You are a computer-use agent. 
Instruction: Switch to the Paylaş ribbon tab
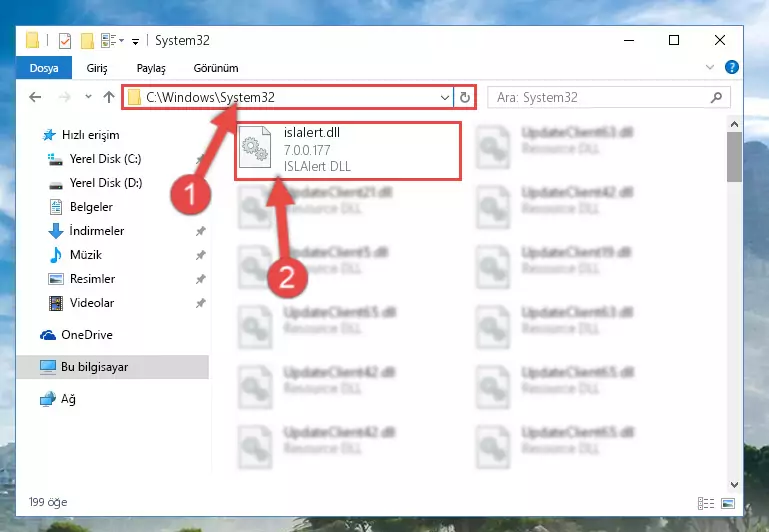151,68
